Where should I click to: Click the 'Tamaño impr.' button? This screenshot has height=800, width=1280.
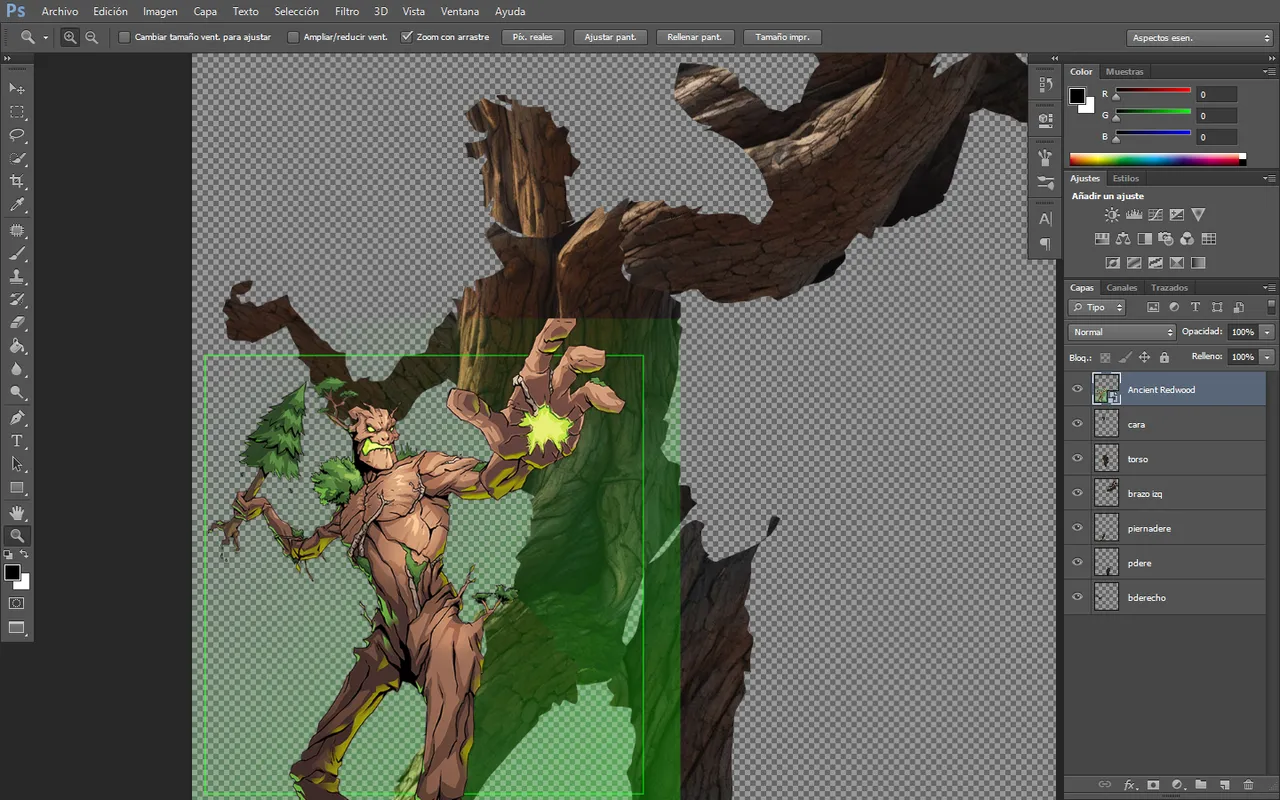point(783,37)
